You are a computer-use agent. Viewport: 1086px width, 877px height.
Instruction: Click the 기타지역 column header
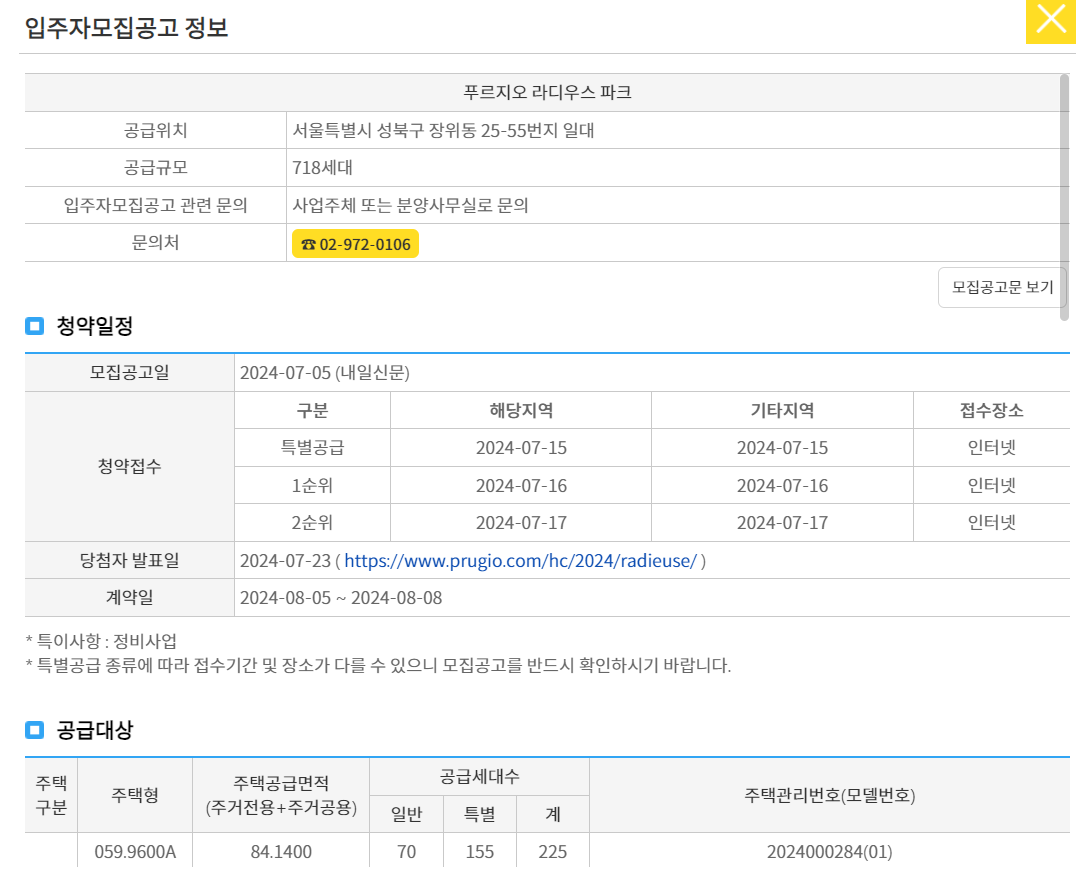click(781, 409)
